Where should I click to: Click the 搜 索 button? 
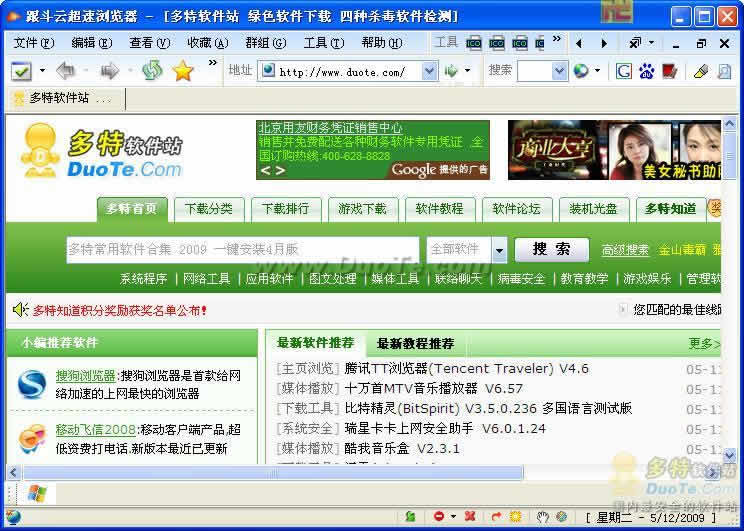tap(551, 250)
